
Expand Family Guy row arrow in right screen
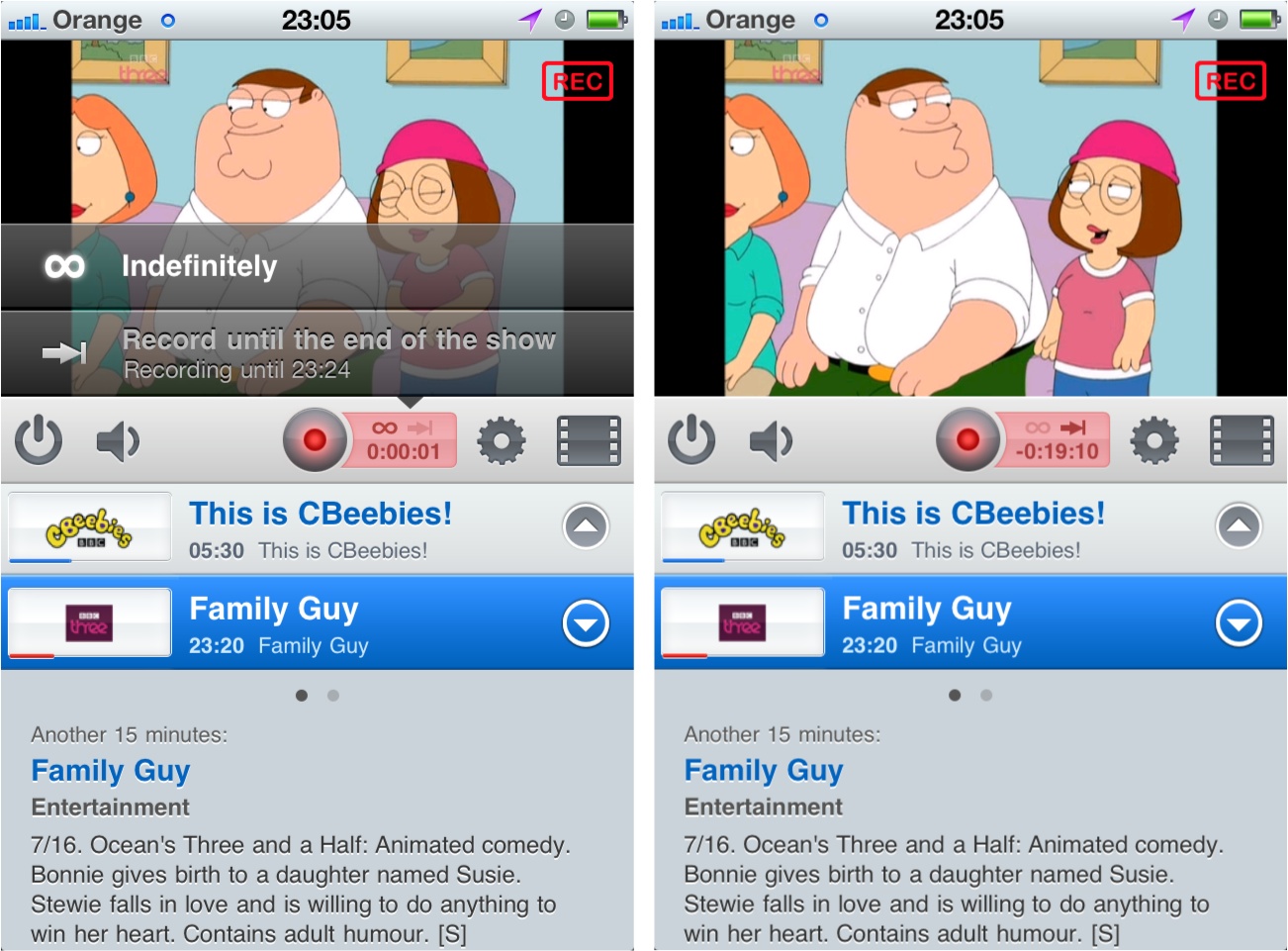coord(1239,623)
